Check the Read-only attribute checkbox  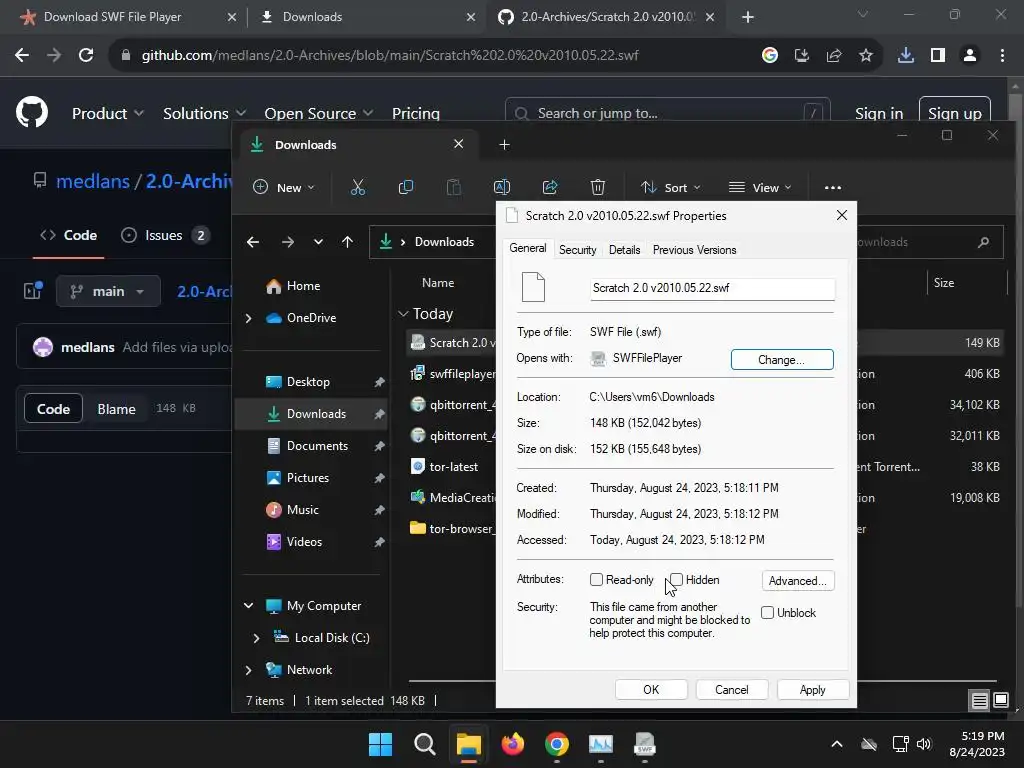[x=596, y=579]
